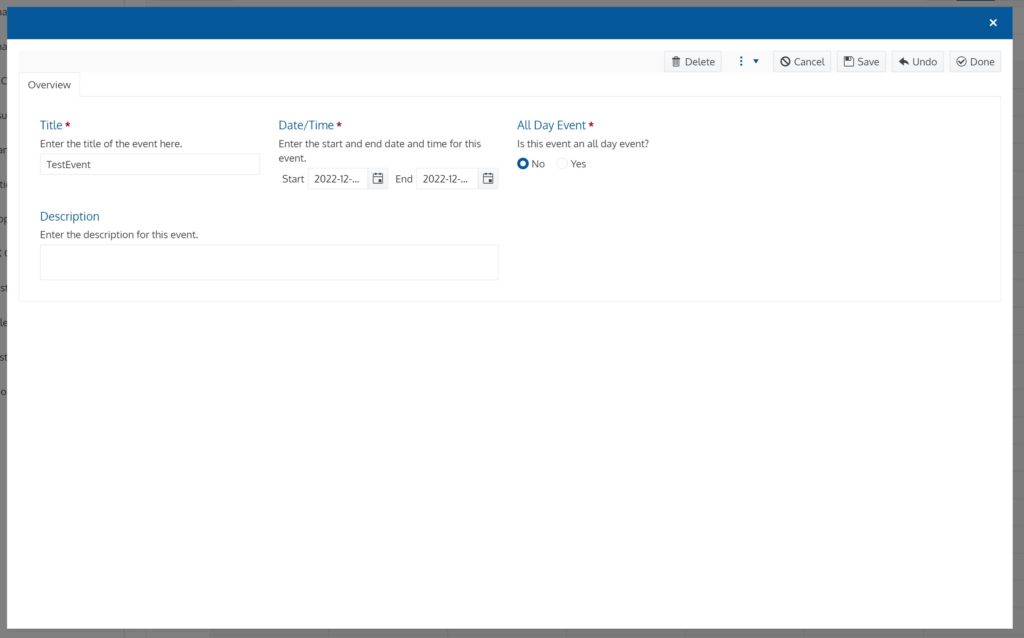Focus the Description text area
1024x638 pixels.
pyautogui.click(x=269, y=263)
